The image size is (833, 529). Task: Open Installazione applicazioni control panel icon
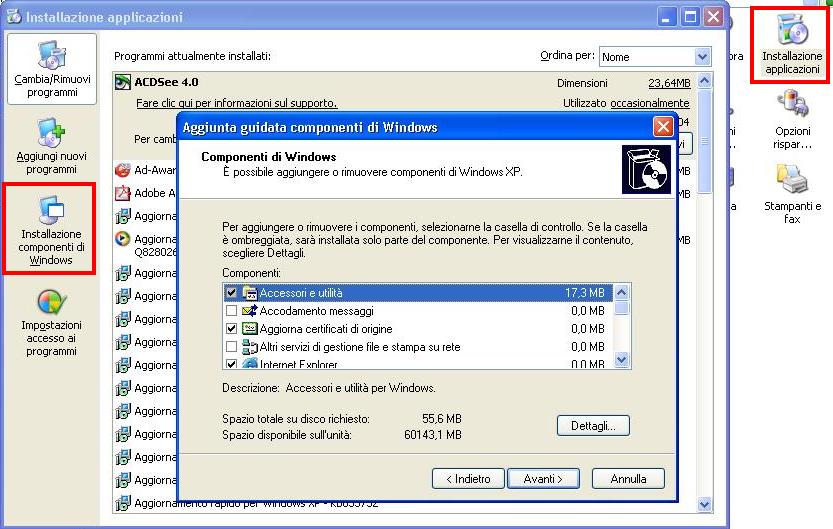click(792, 45)
